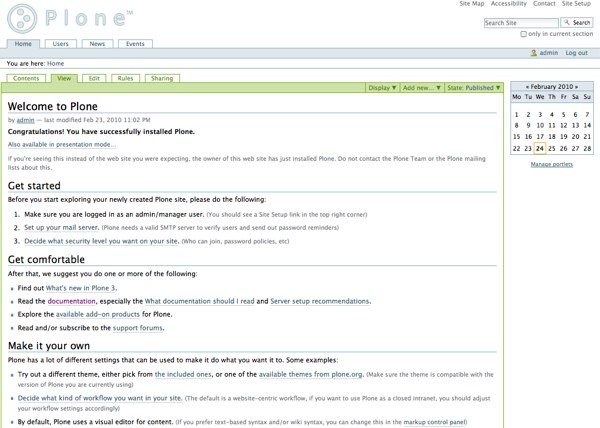Click the Search button with magnifier icon
Image resolution: width=600 pixels, height=428 pixels.
coord(577,23)
